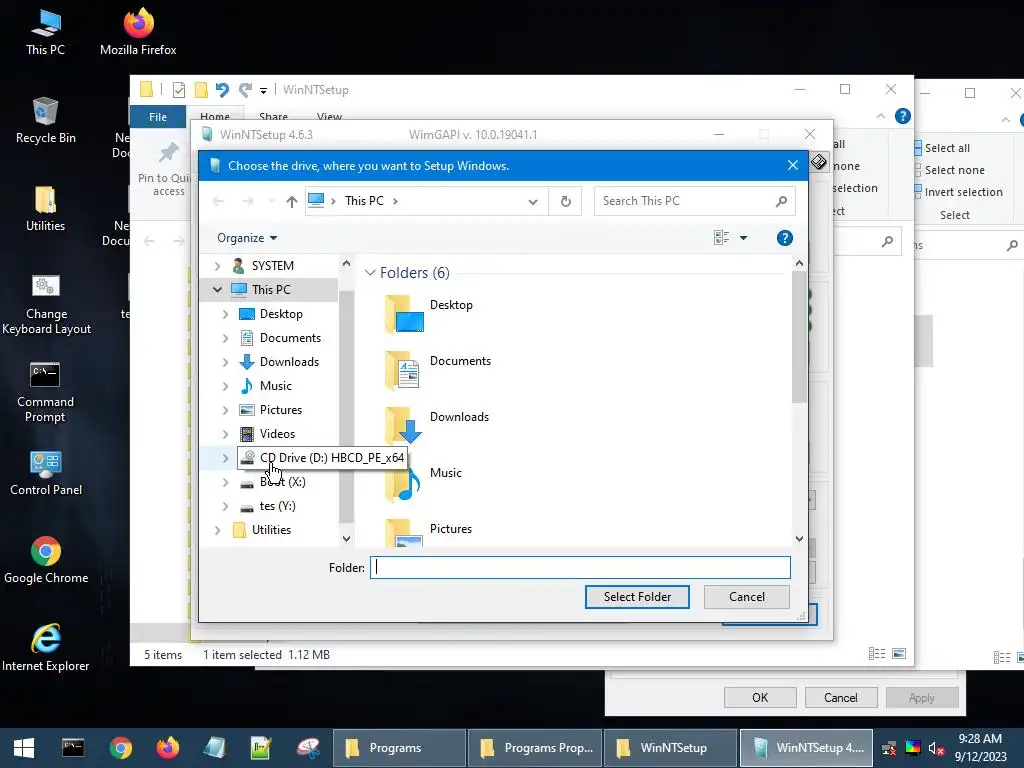Click the Folder name input field

point(580,568)
